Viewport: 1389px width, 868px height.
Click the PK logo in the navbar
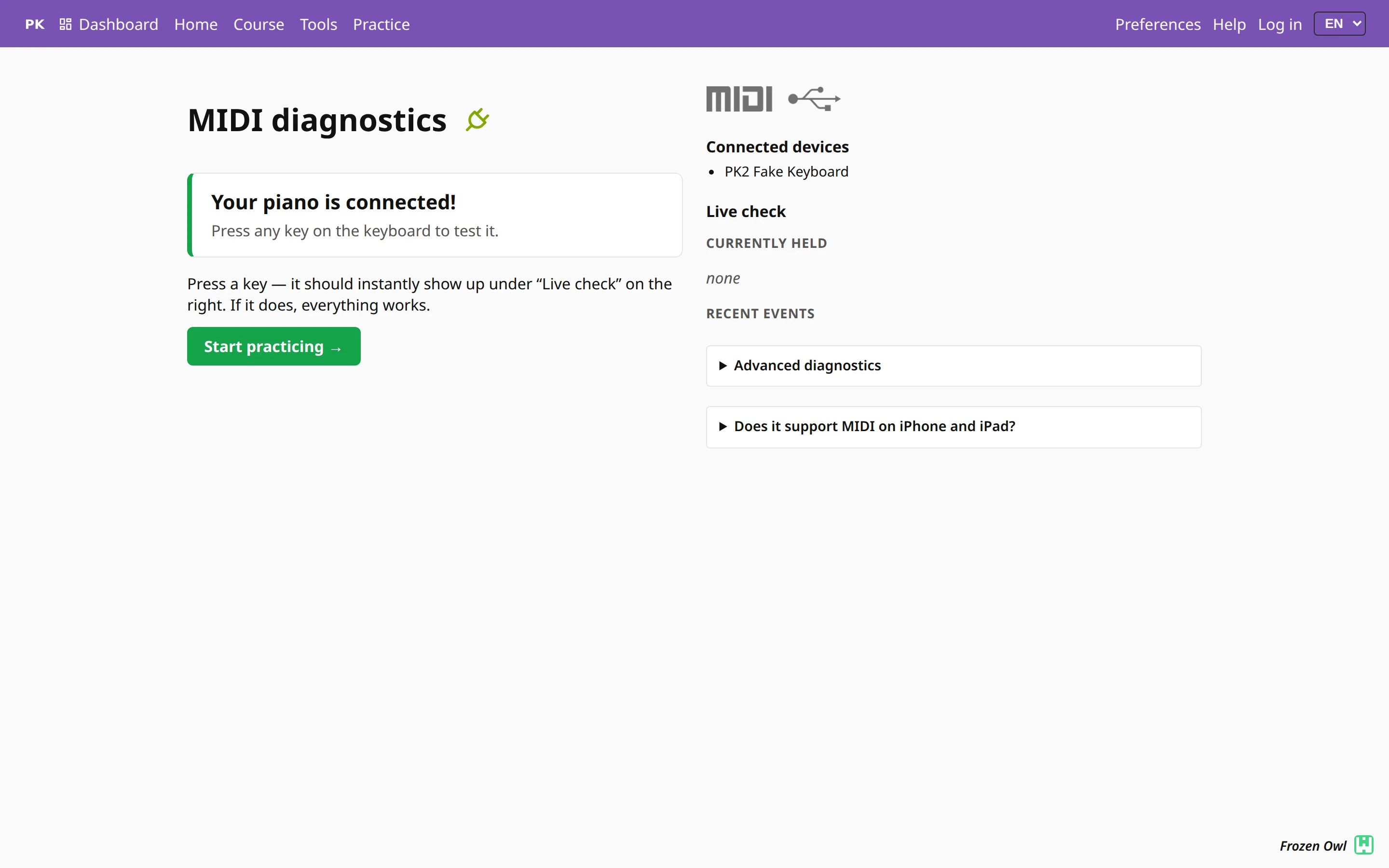tap(35, 24)
